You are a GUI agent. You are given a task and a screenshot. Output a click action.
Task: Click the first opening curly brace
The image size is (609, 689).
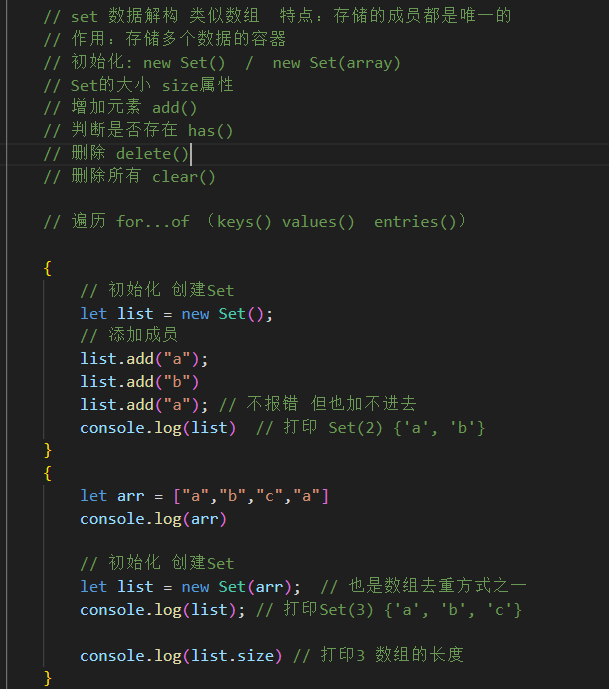[48, 267]
